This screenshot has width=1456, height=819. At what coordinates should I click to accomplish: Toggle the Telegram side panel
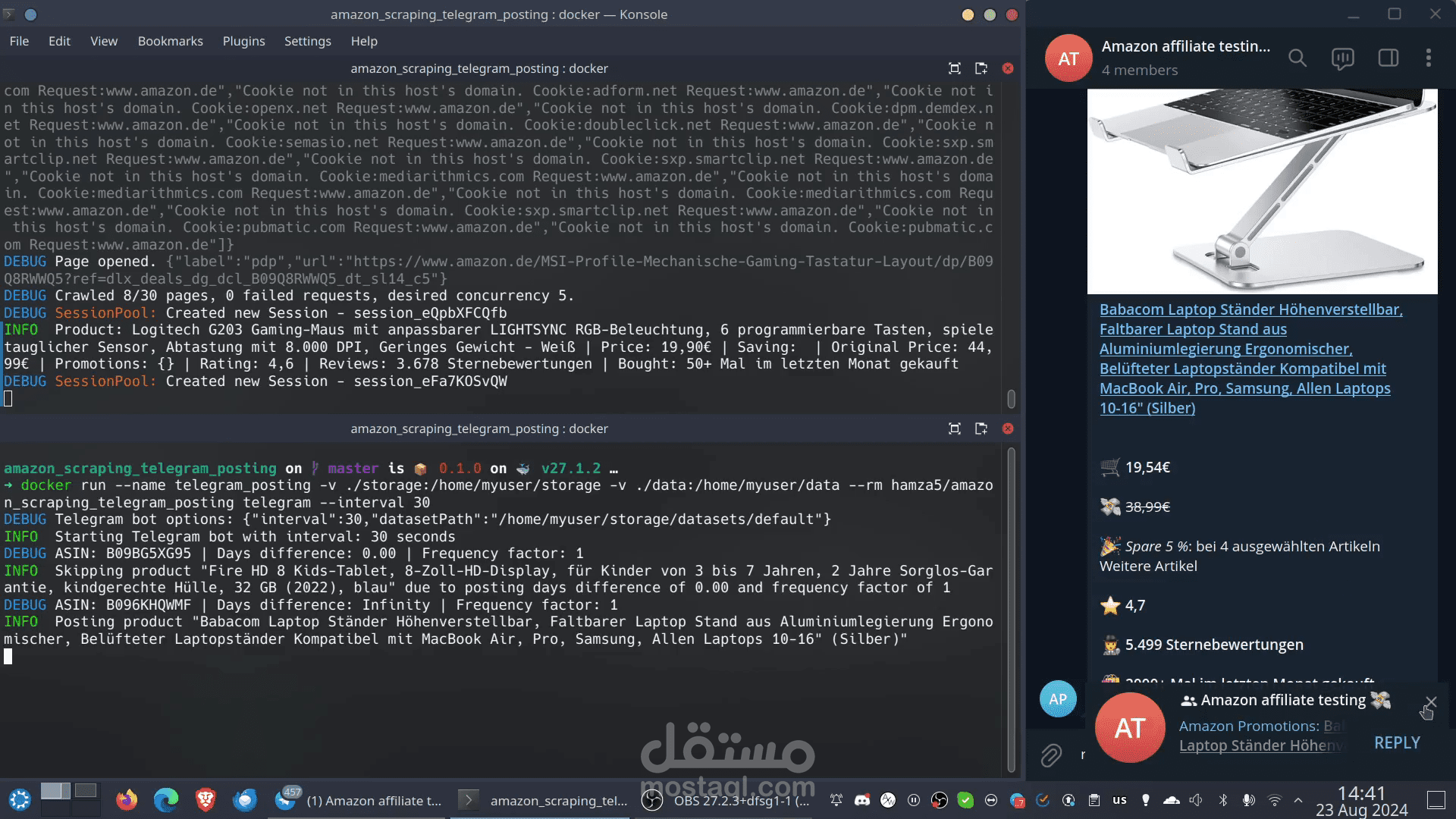(1388, 58)
